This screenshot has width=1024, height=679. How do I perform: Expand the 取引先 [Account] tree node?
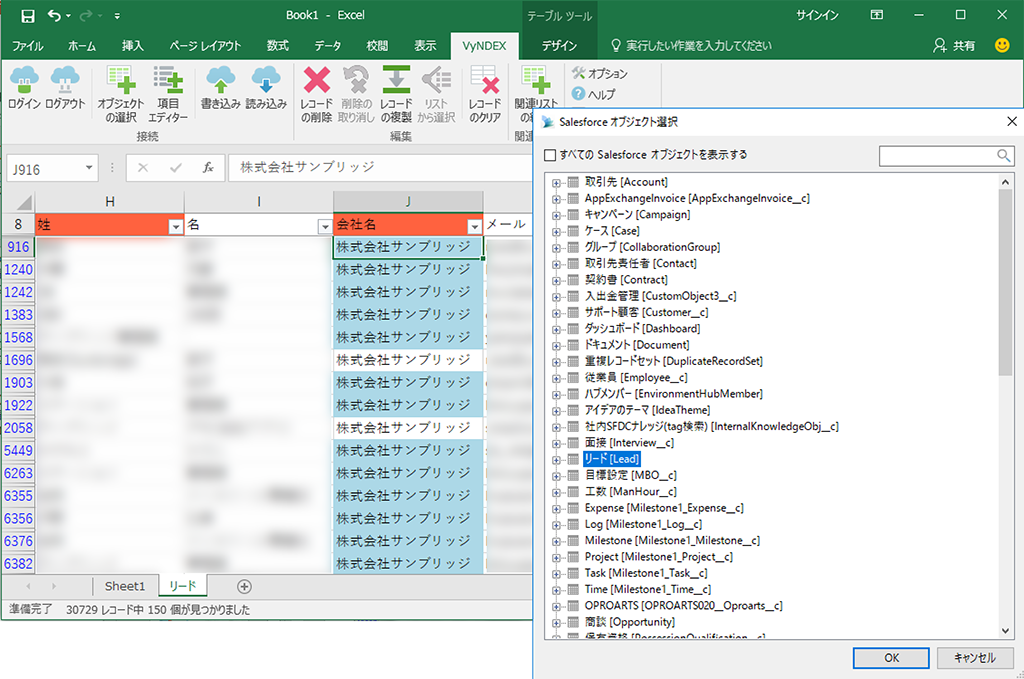tap(557, 182)
